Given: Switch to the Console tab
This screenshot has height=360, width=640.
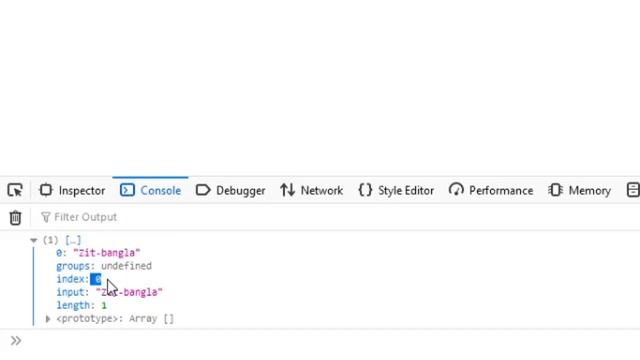Looking at the screenshot, I should point(150,190).
